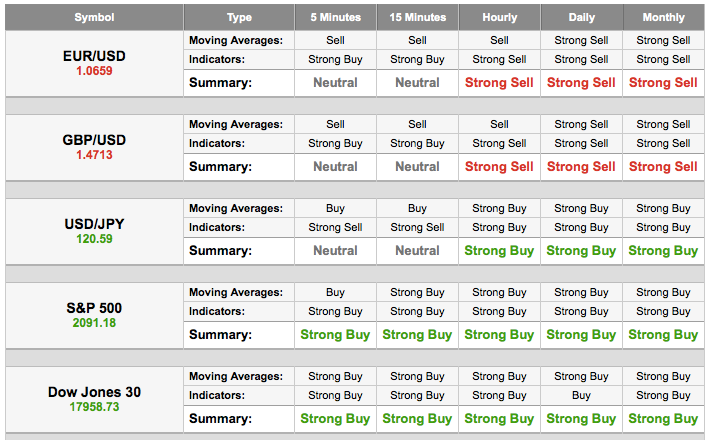Click EUR/USD Hourly Strong Sell summary
Viewport: 709px width, 440px height.
tap(499, 83)
